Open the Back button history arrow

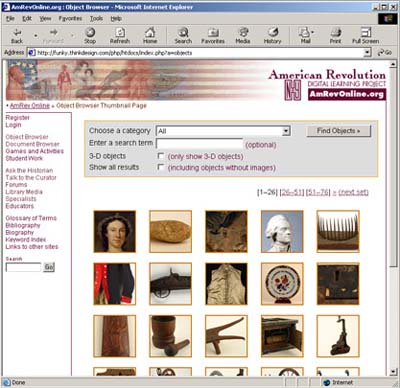pos(36,35)
